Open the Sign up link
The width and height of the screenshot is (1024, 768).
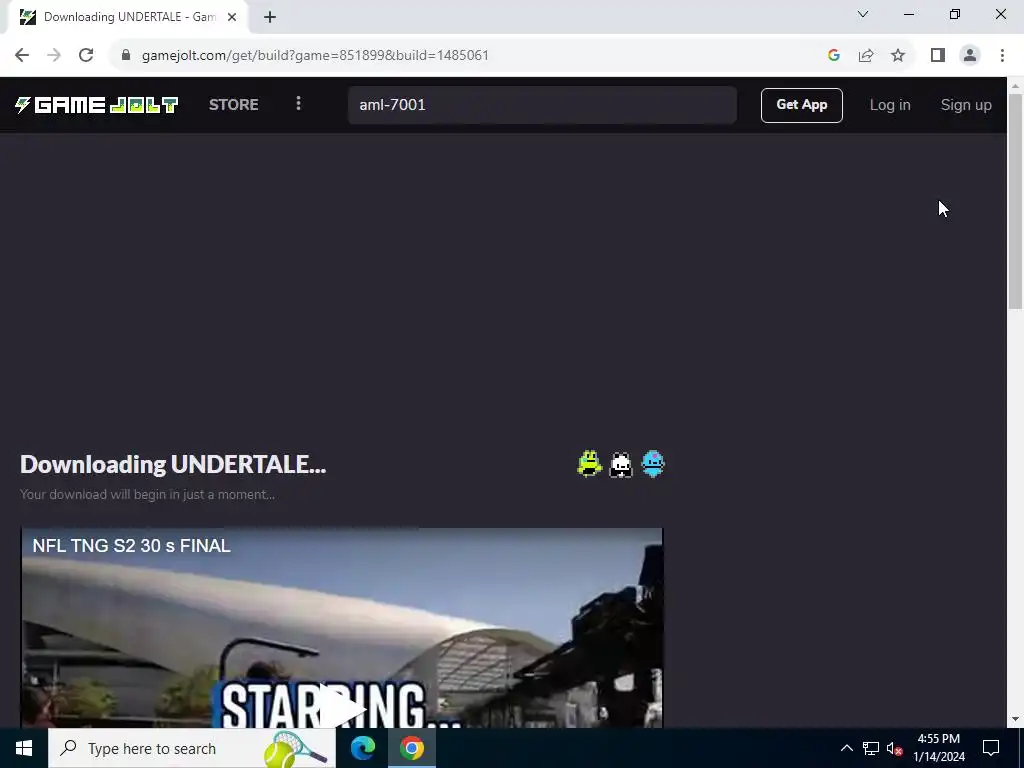966,104
